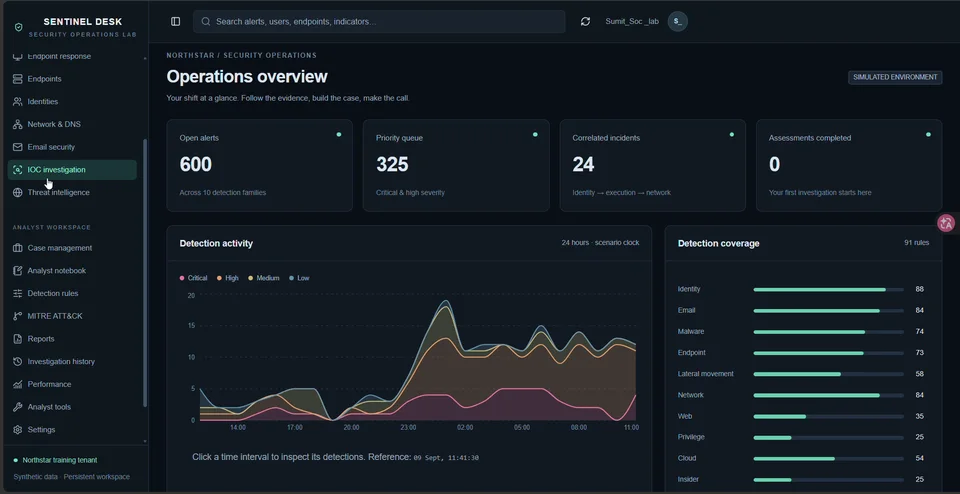Click the Network & DNS icon

click(x=17, y=124)
